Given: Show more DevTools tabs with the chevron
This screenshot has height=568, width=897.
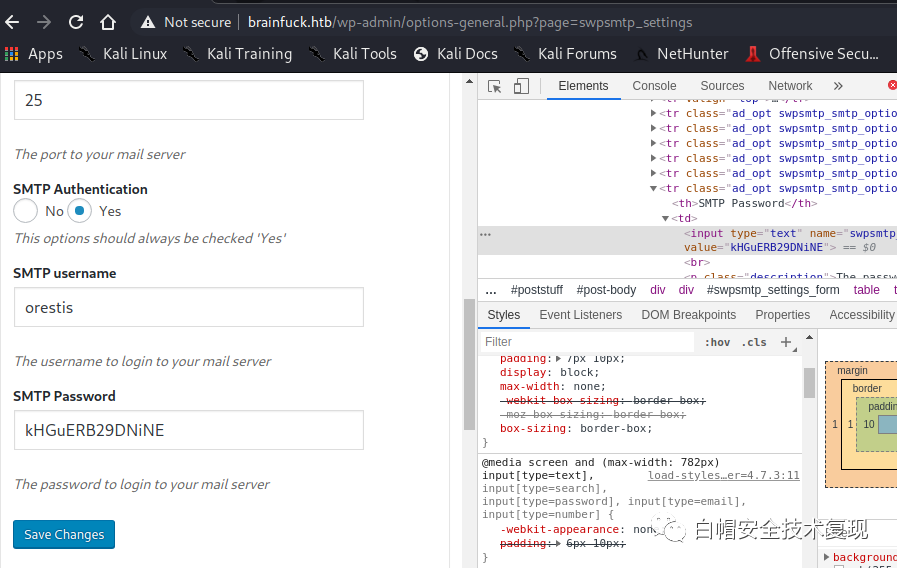Looking at the screenshot, I should [838, 86].
